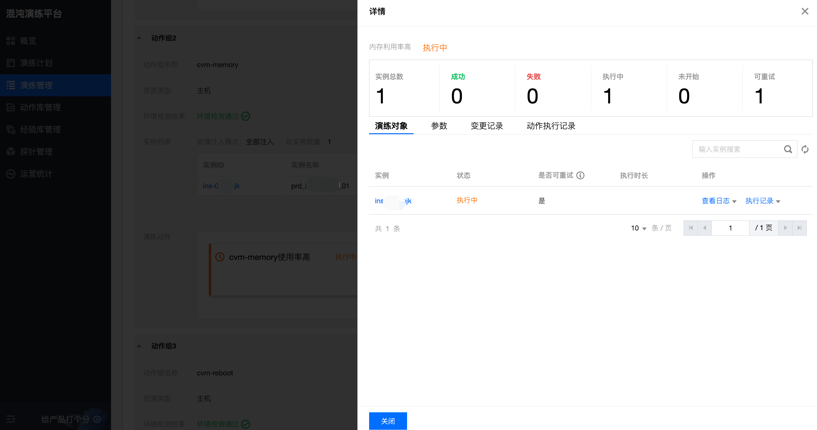Click the 动作库管理 sidebar icon
817x430 pixels.
tap(10, 107)
